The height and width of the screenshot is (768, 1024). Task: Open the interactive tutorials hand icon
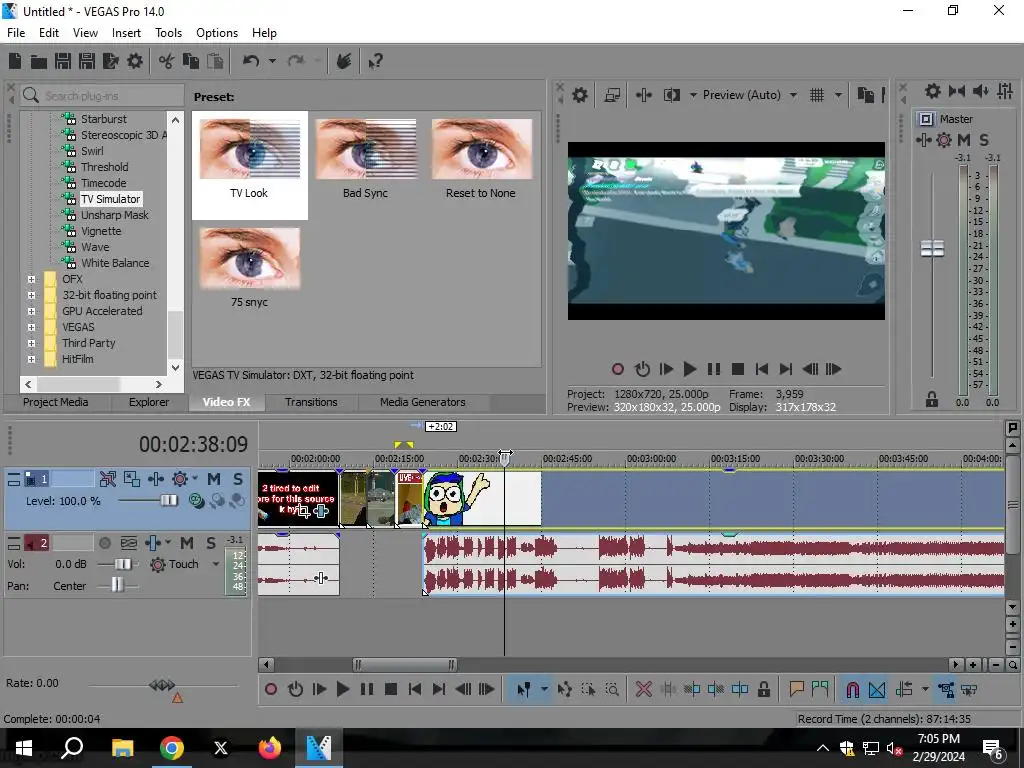(x=344, y=61)
